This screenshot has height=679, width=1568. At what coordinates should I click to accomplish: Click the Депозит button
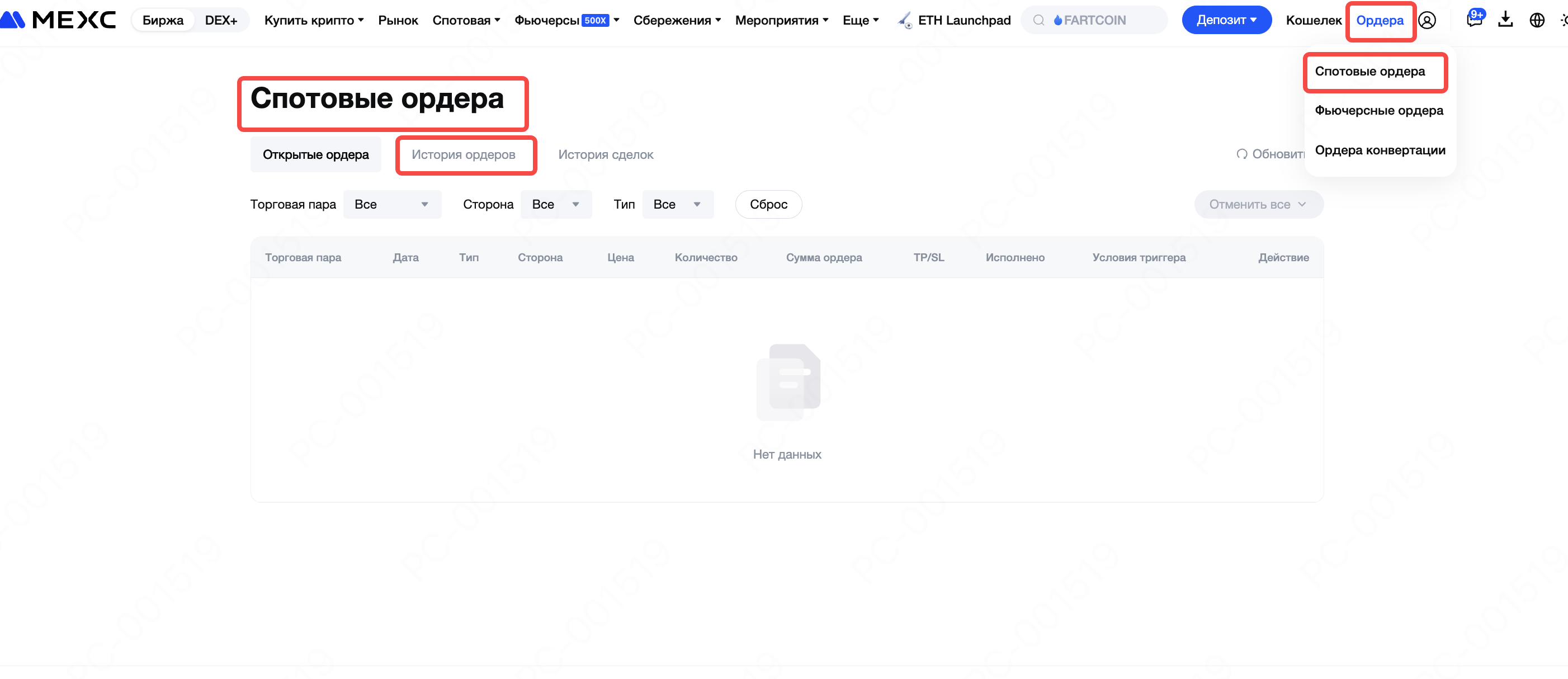point(1226,20)
